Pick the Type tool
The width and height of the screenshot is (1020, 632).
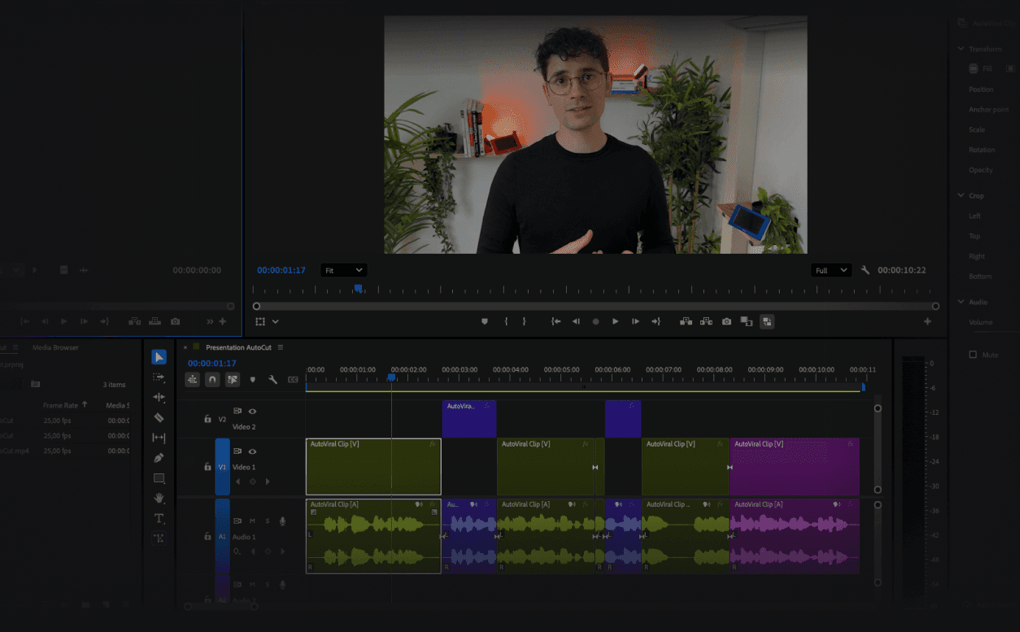[159, 518]
